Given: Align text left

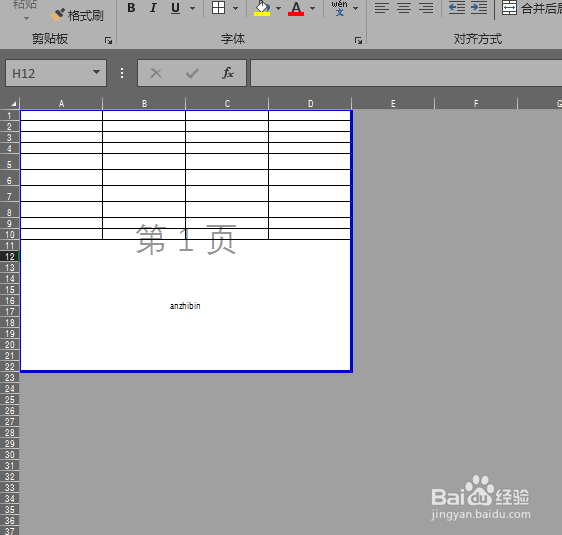Looking at the screenshot, I should pyautogui.click(x=382, y=8).
